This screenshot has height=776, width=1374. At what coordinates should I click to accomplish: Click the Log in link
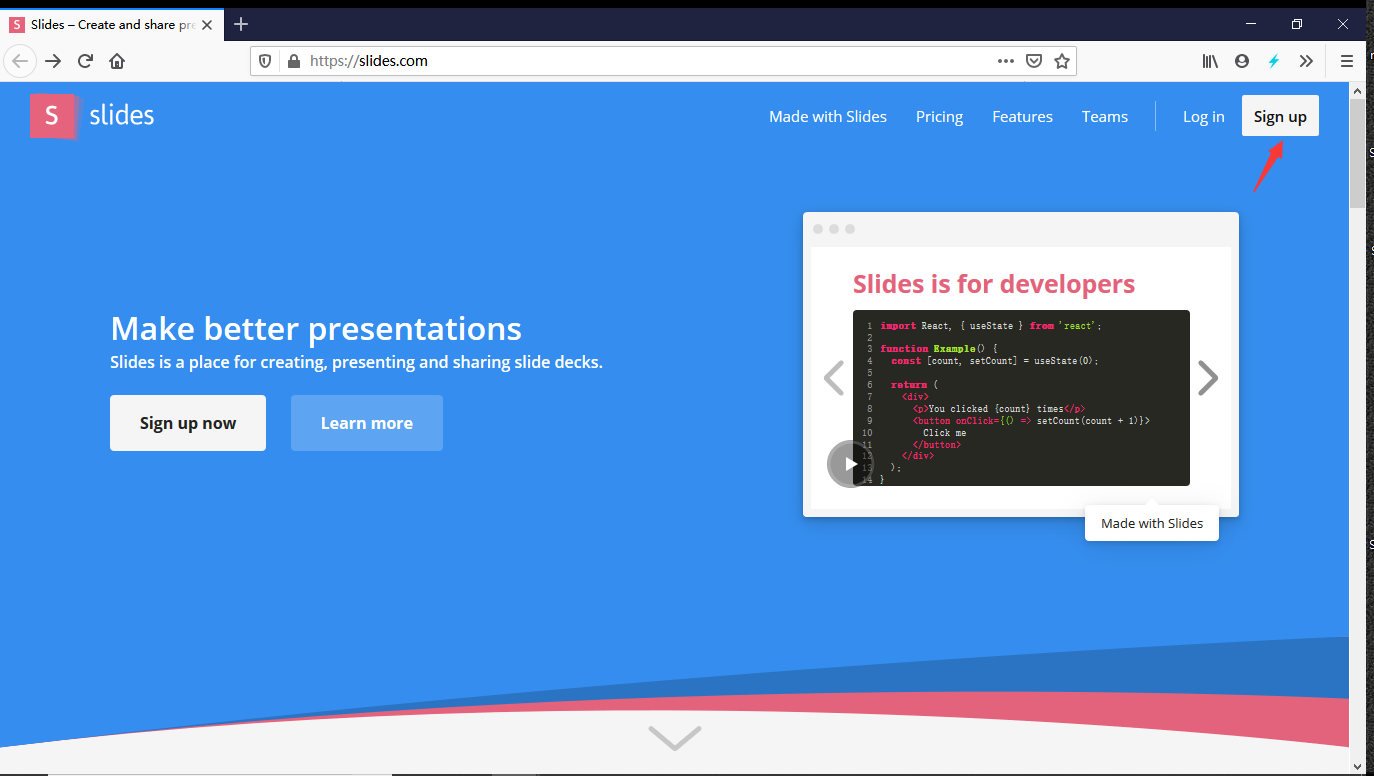pyautogui.click(x=1203, y=117)
